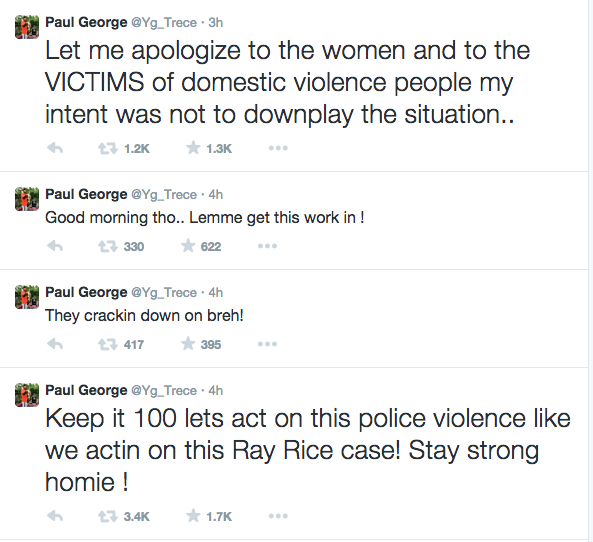
Task: Favorite the 'Good morning tho' tweet
Action: pos(188,246)
